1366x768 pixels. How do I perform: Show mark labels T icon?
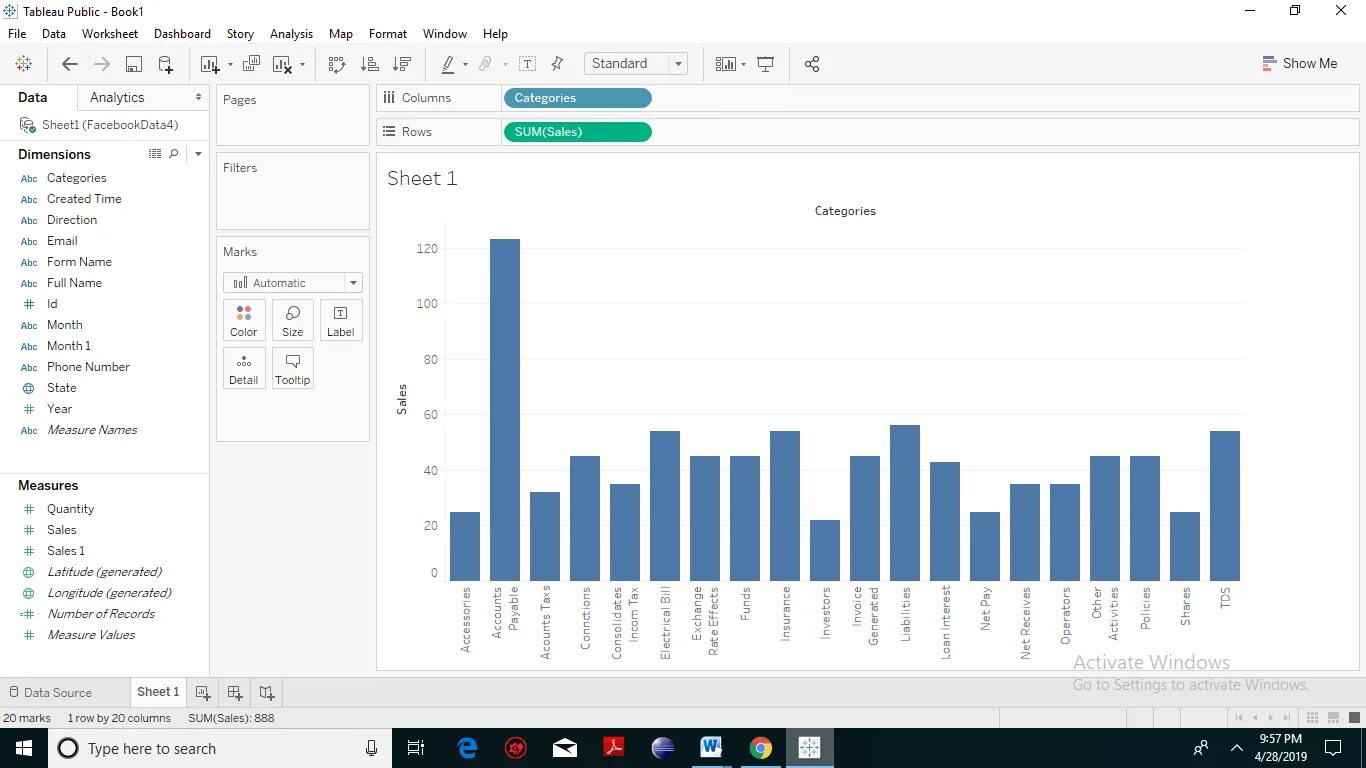point(528,64)
